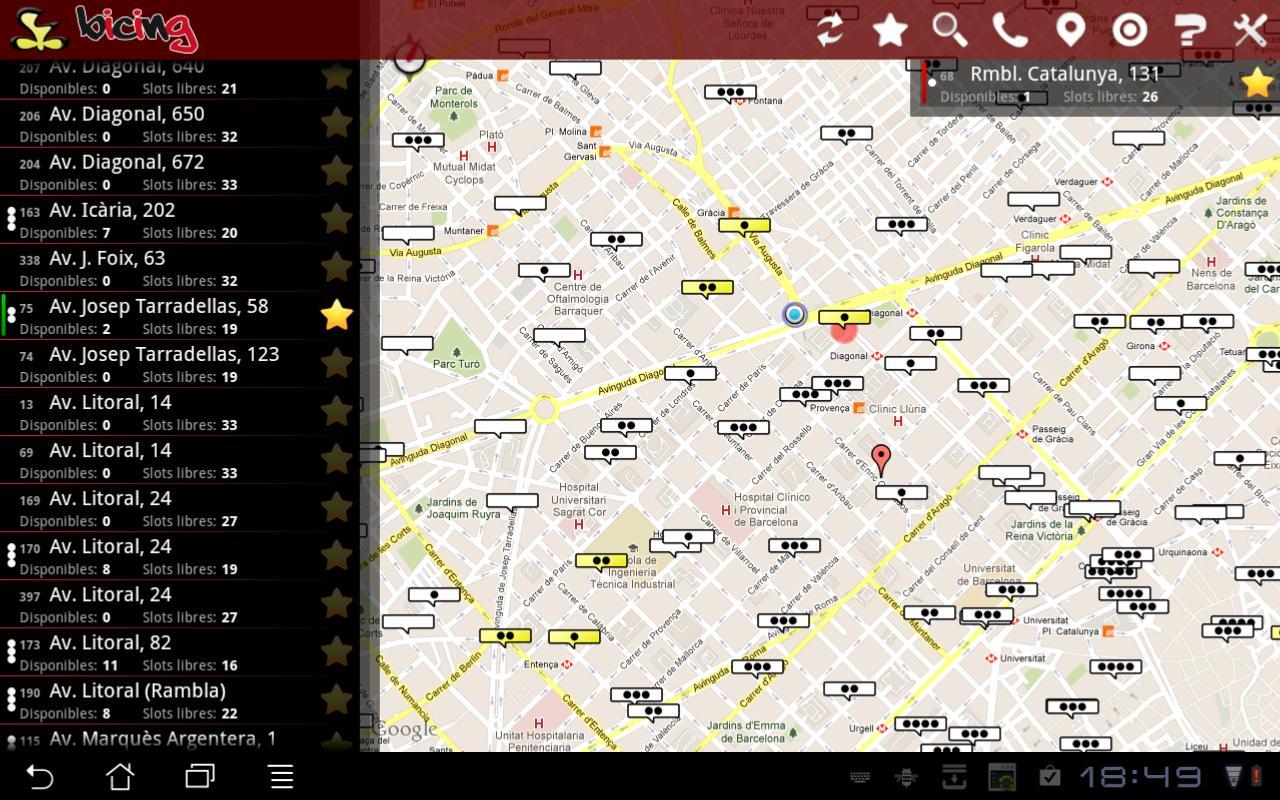Tap the download tray notification icon
This screenshot has height=800, width=1280.
(x=954, y=776)
